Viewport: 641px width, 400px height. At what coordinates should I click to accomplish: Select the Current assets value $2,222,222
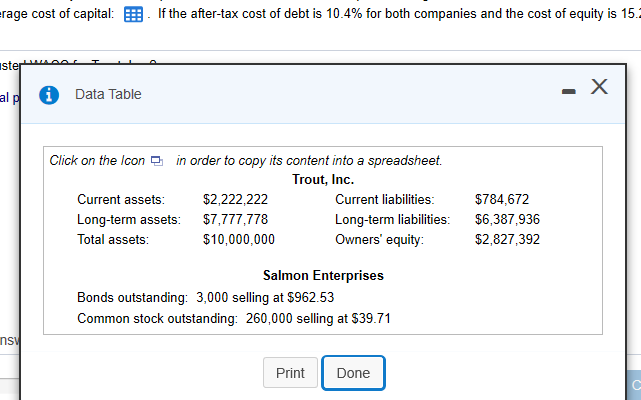[235, 200]
